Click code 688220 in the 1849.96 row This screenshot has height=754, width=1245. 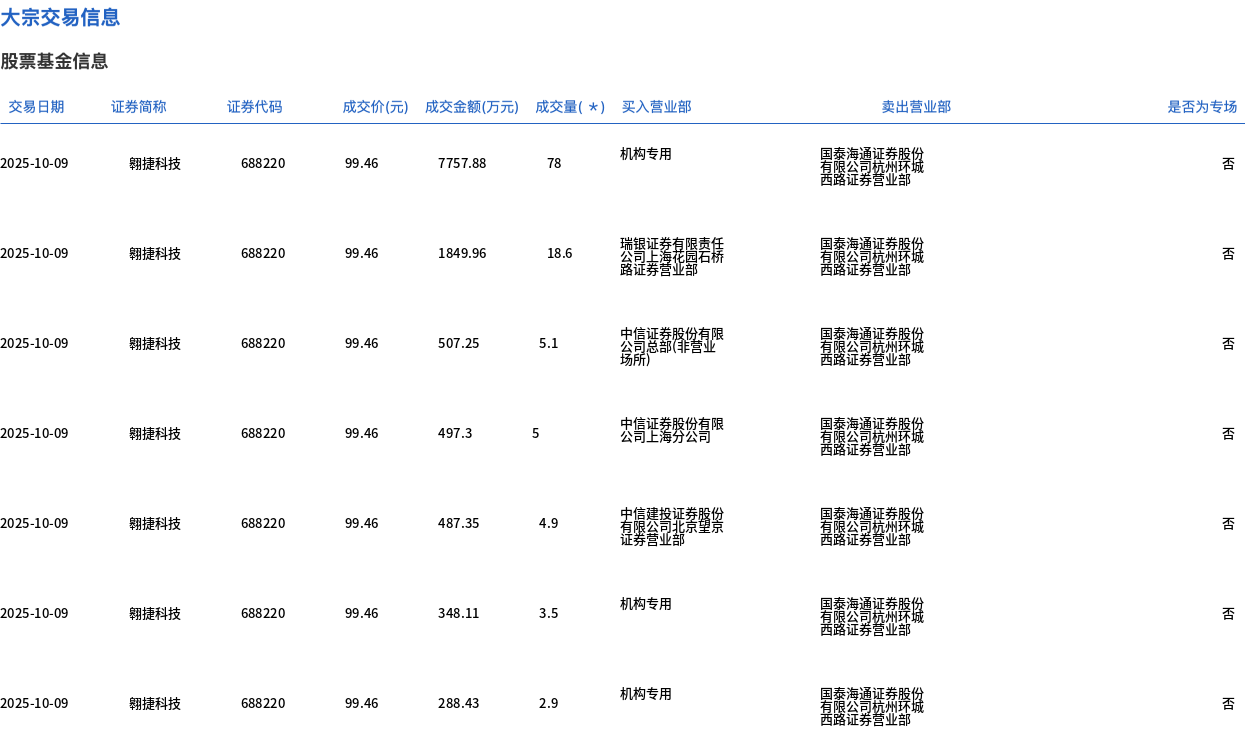point(263,253)
